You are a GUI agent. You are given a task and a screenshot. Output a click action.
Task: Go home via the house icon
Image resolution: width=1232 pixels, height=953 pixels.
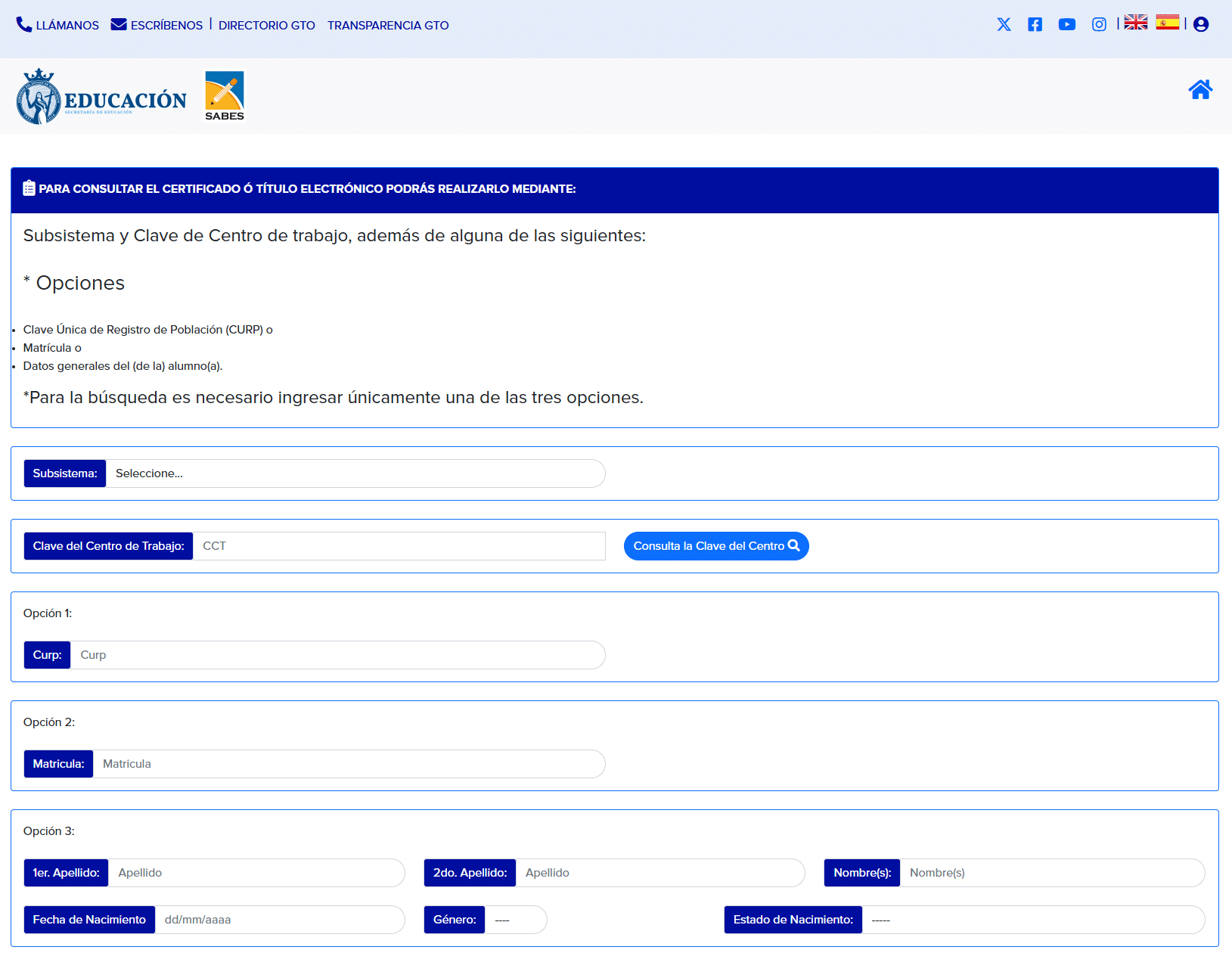point(1199,90)
